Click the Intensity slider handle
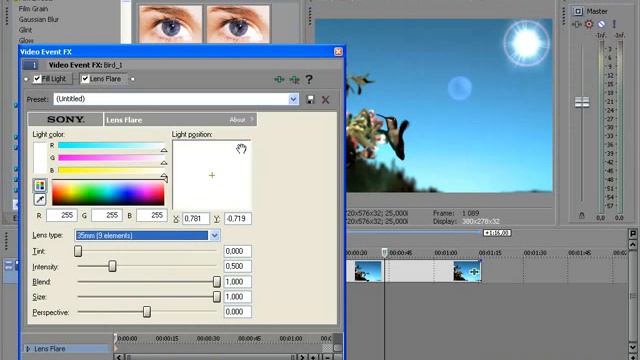This screenshot has height=360, width=640. click(x=112, y=267)
